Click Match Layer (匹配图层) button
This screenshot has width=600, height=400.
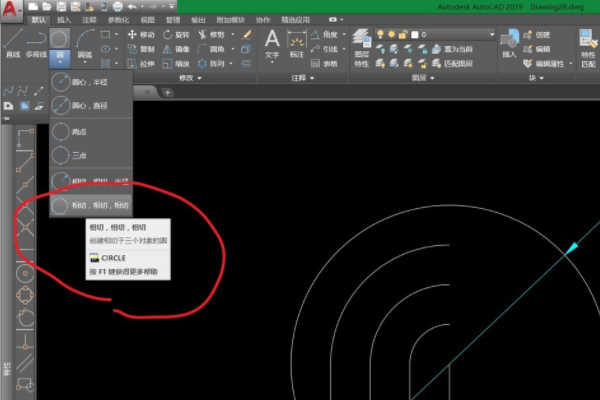pyautogui.click(x=452, y=64)
